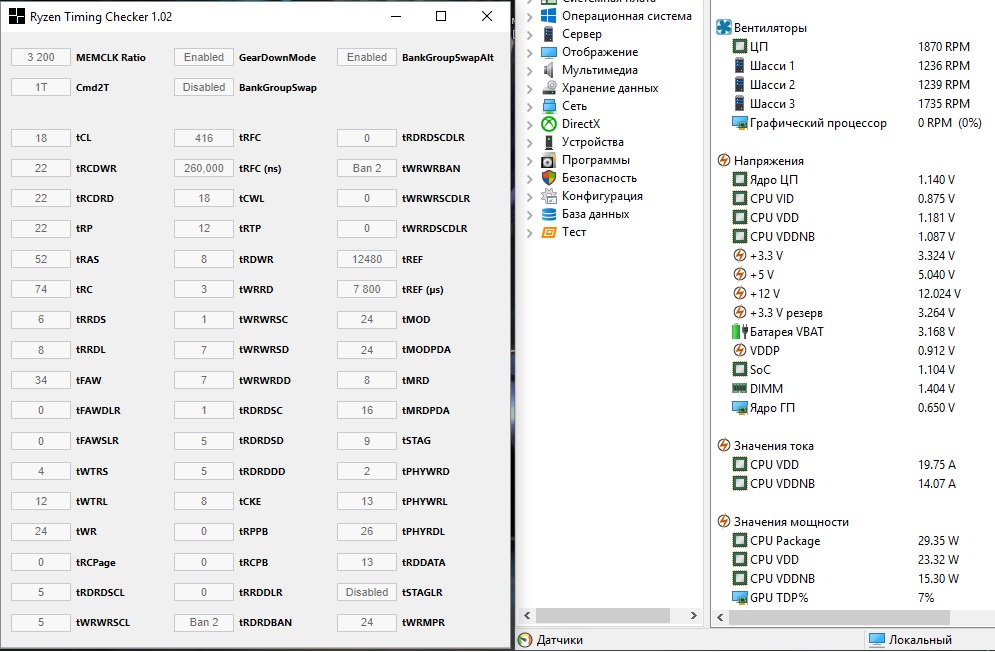
Task: Click the tRAS value field 52
Action: (41, 259)
